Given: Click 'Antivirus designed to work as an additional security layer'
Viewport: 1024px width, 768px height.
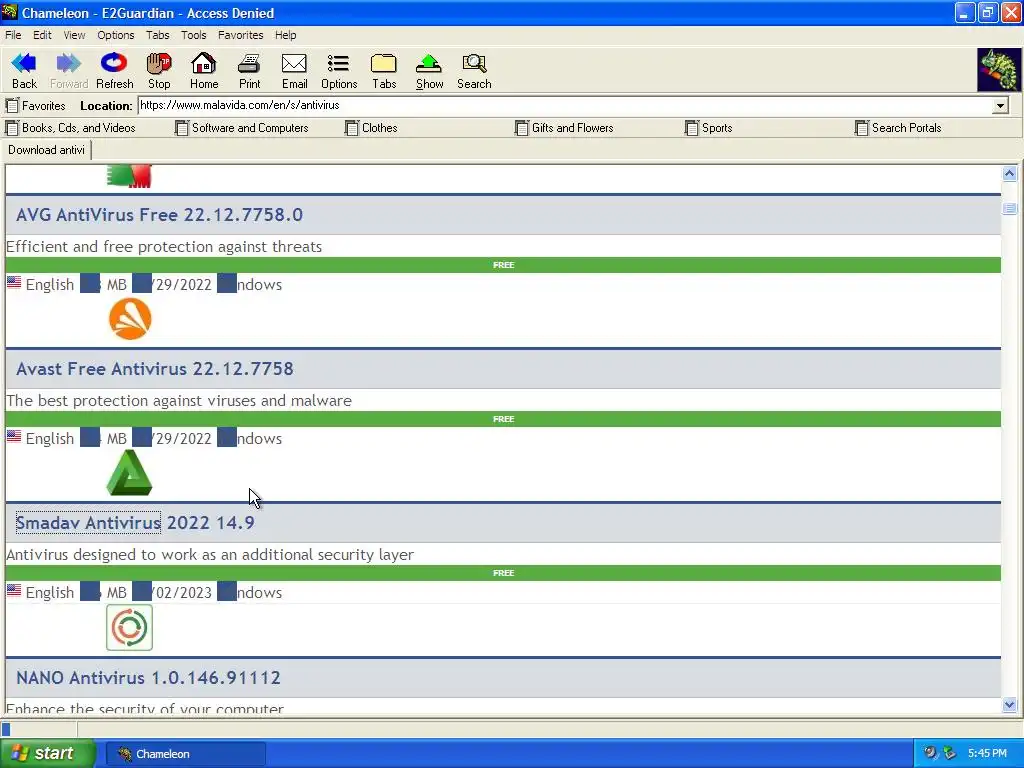Looking at the screenshot, I should (x=210, y=555).
